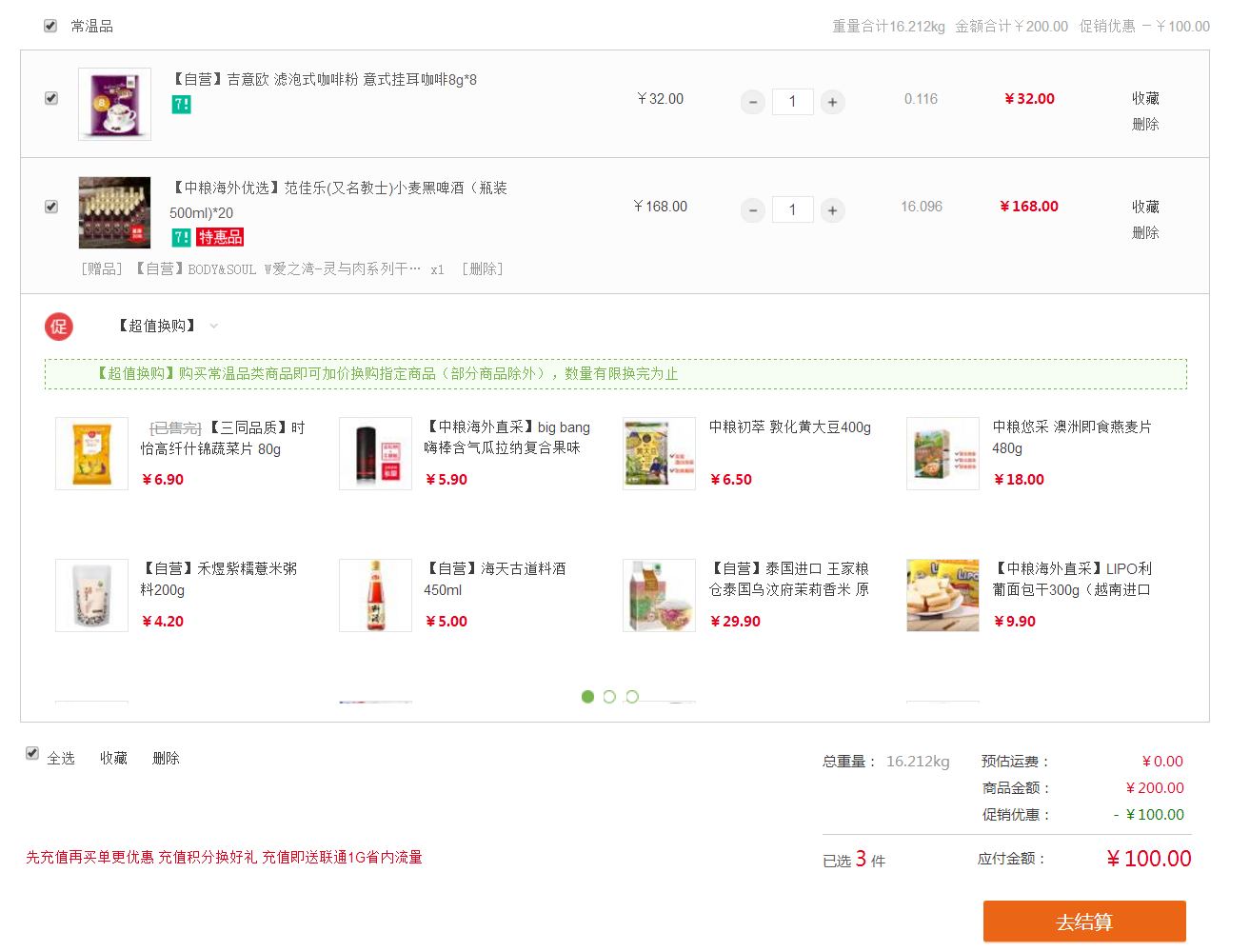Click the 超值换购 promotion notice banner

pyautogui.click(x=616, y=374)
